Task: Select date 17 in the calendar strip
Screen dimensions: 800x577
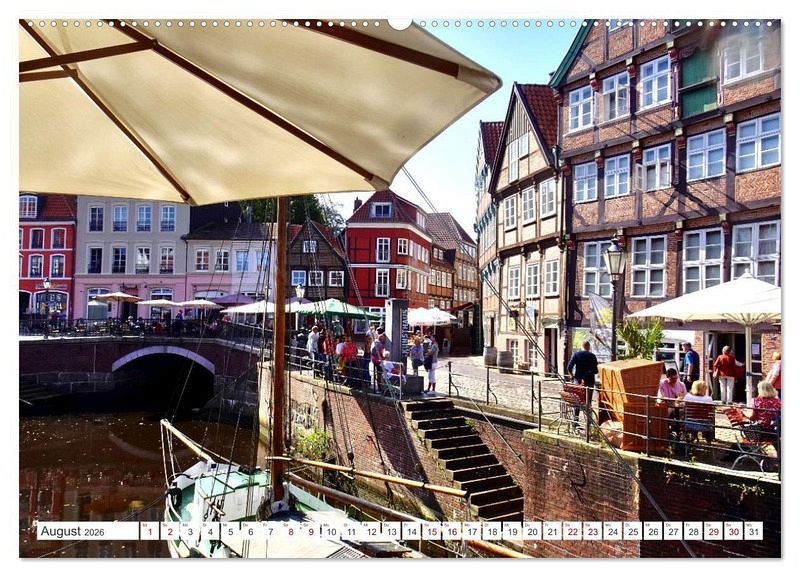Action: point(472,531)
